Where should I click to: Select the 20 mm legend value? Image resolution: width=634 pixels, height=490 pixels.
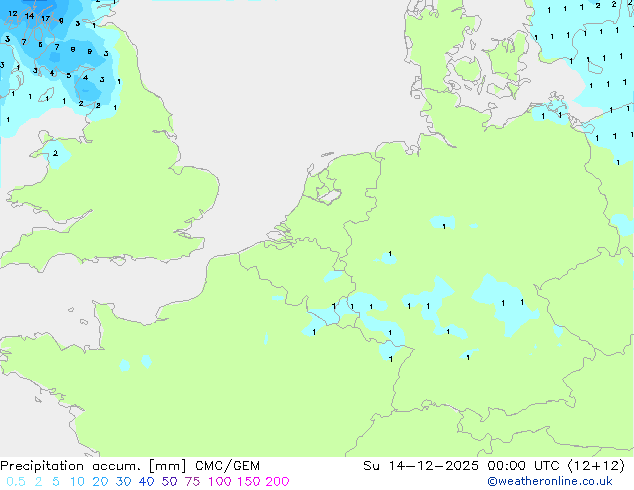tap(100, 482)
